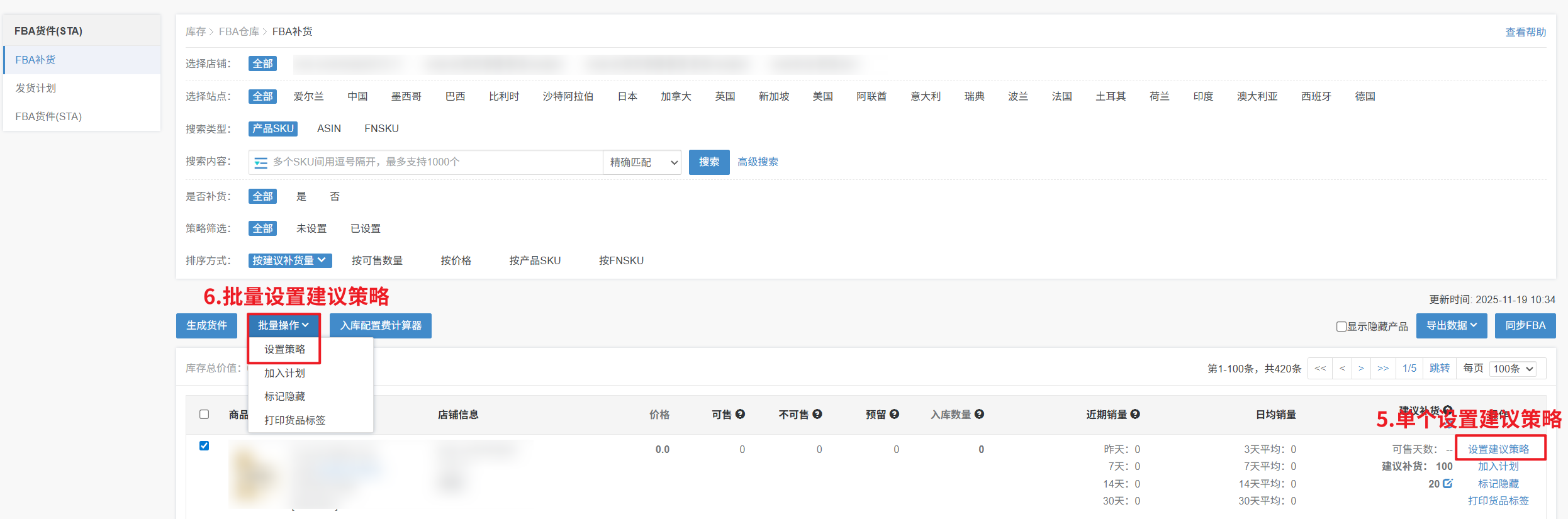This screenshot has height=519, width=1568.
Task: Click help icon next to 可售 column
Action: (x=740, y=414)
